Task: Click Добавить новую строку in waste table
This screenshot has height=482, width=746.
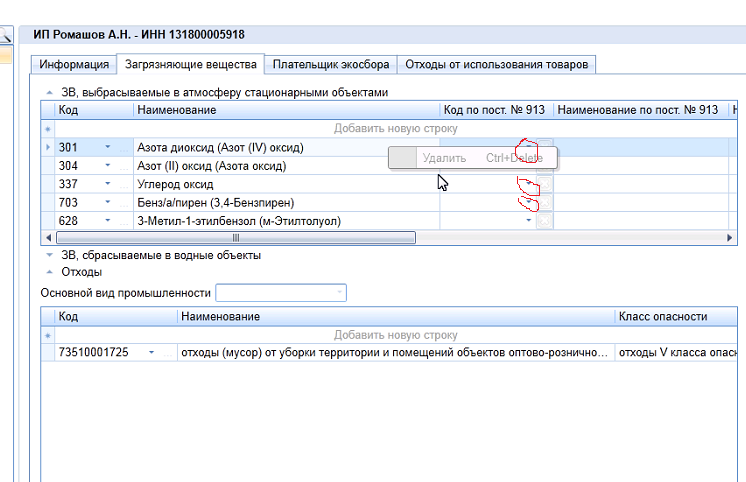Action: 396,335
